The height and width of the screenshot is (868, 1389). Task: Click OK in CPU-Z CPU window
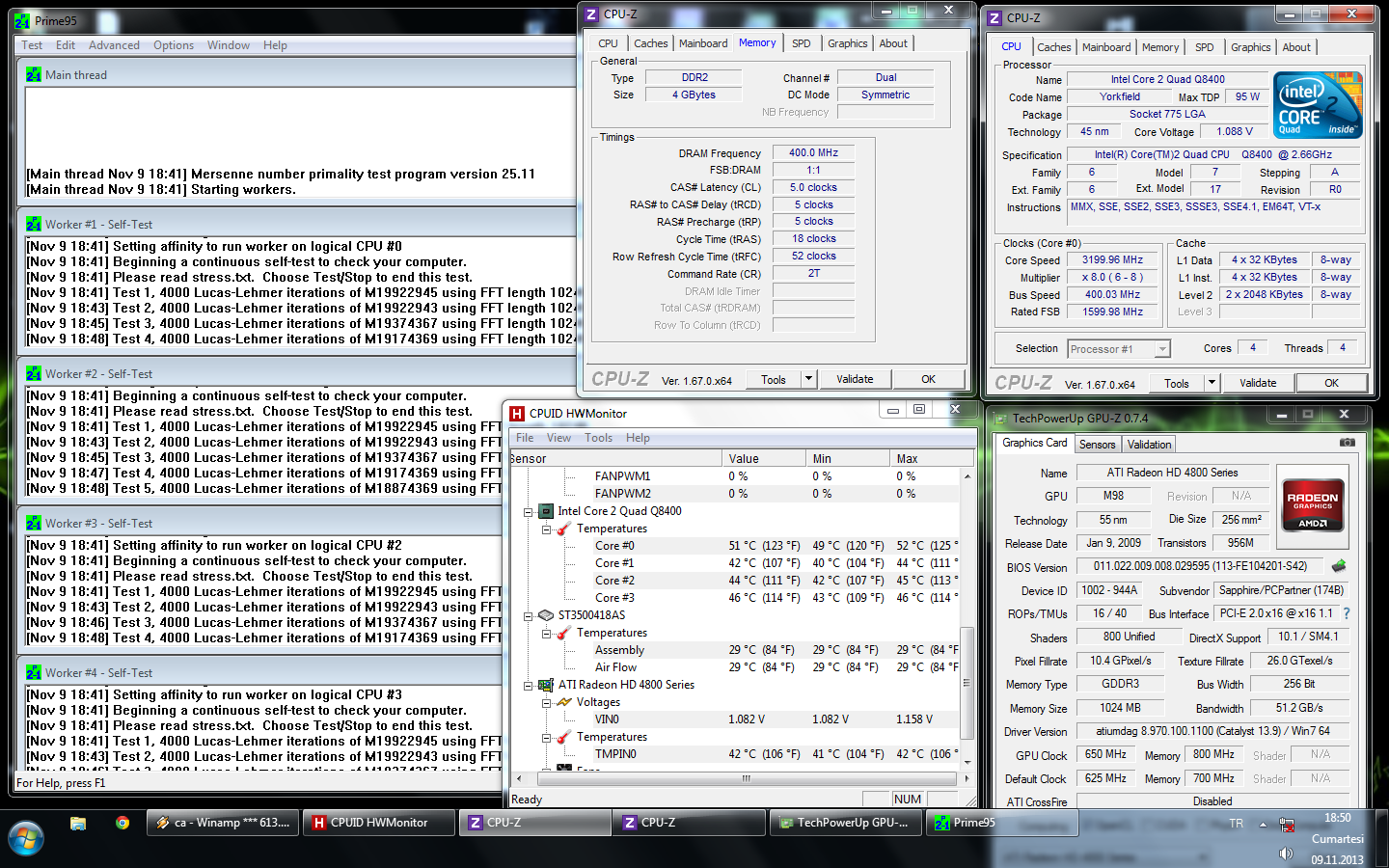[x=1331, y=383]
